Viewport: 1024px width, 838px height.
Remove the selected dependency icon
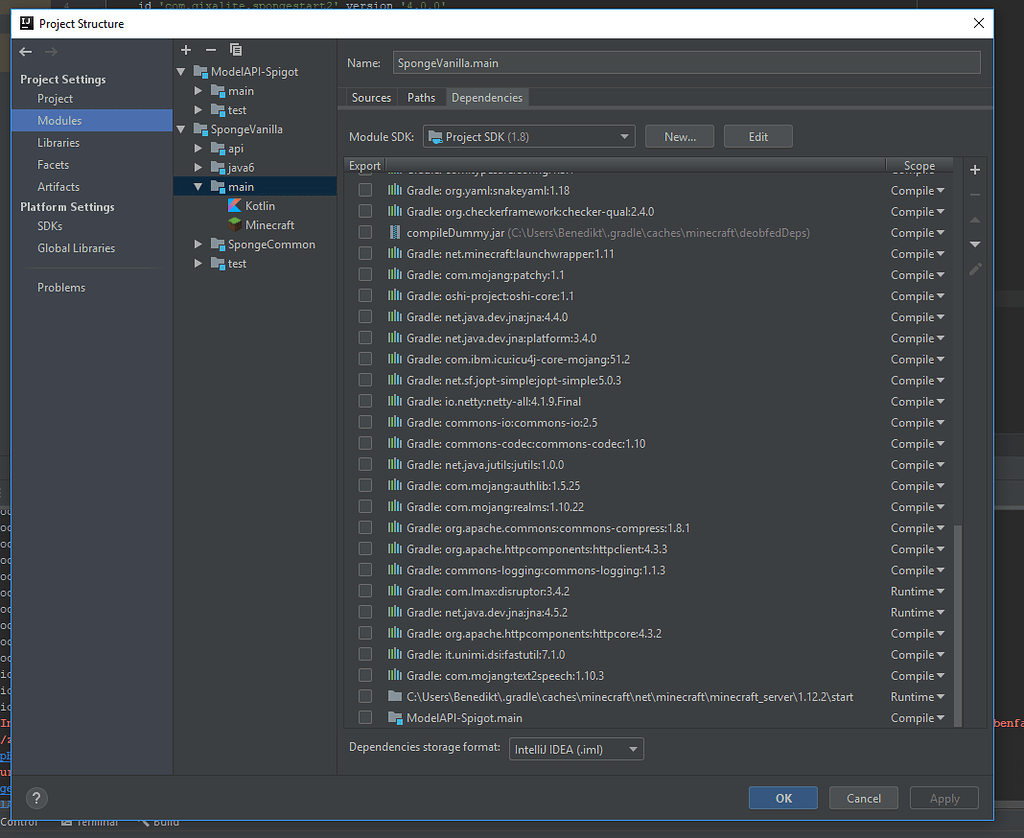click(975, 195)
